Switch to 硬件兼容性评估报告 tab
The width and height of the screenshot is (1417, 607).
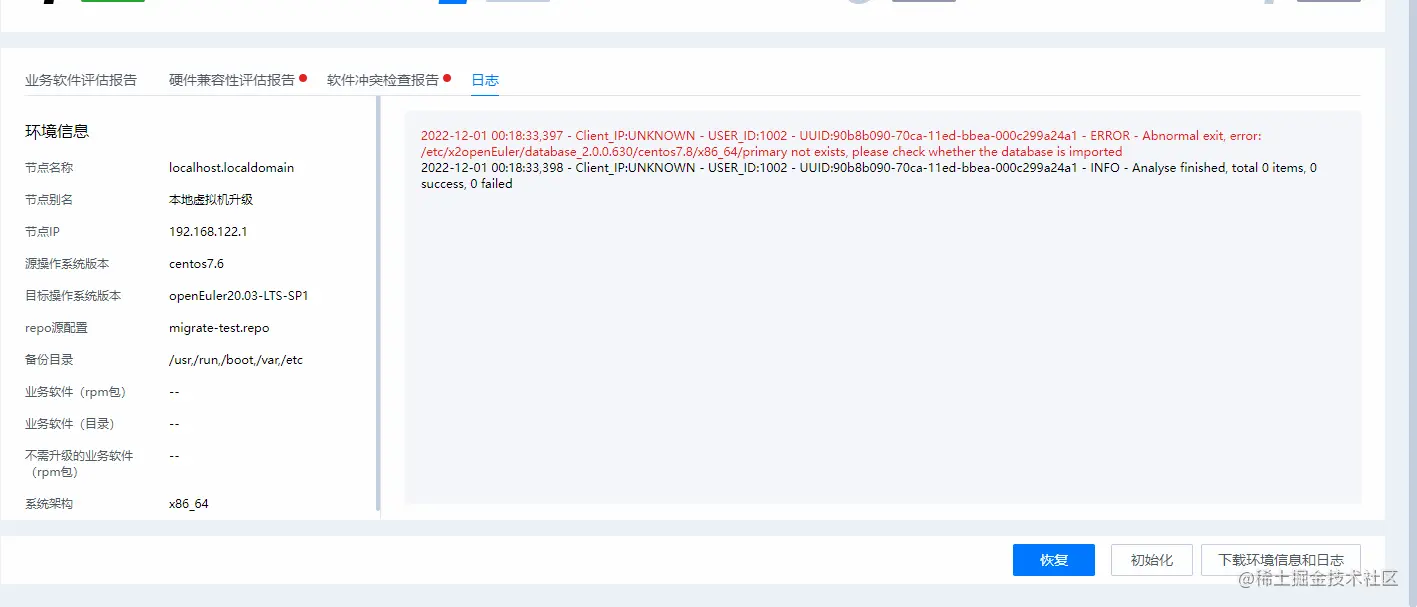tap(232, 80)
